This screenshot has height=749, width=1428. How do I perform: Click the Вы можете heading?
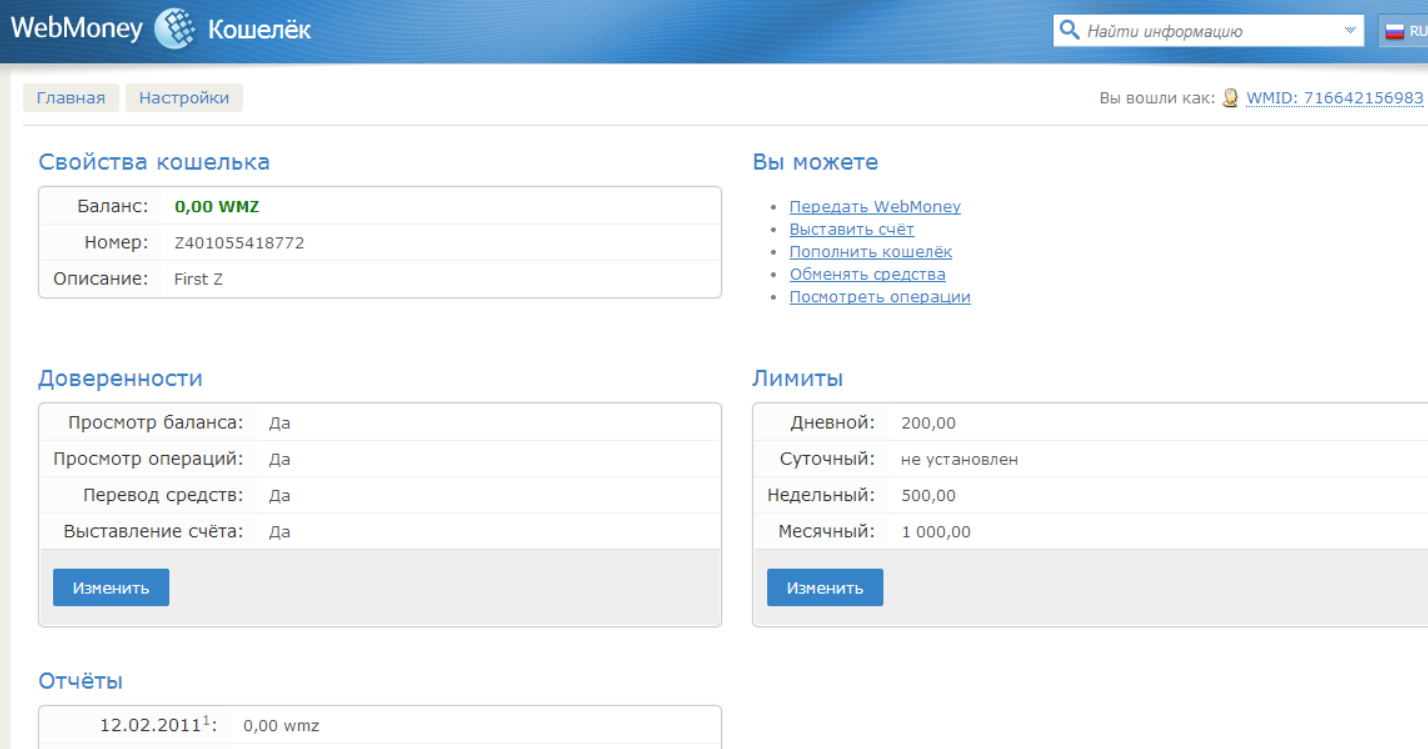815,162
